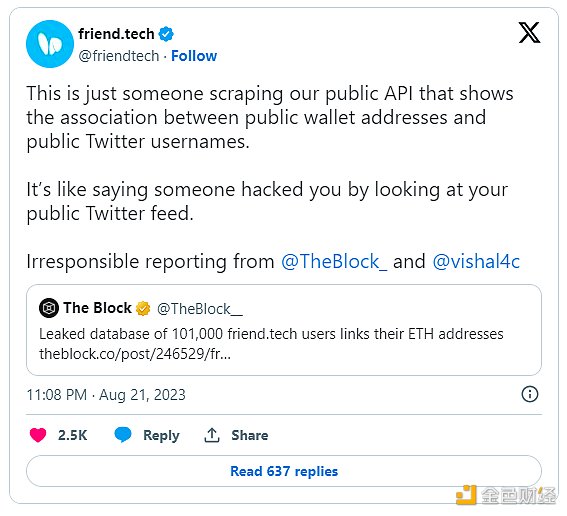This screenshot has height=516, width=567.
Task: Open the quoted theblock.co post link
Action: [135, 354]
